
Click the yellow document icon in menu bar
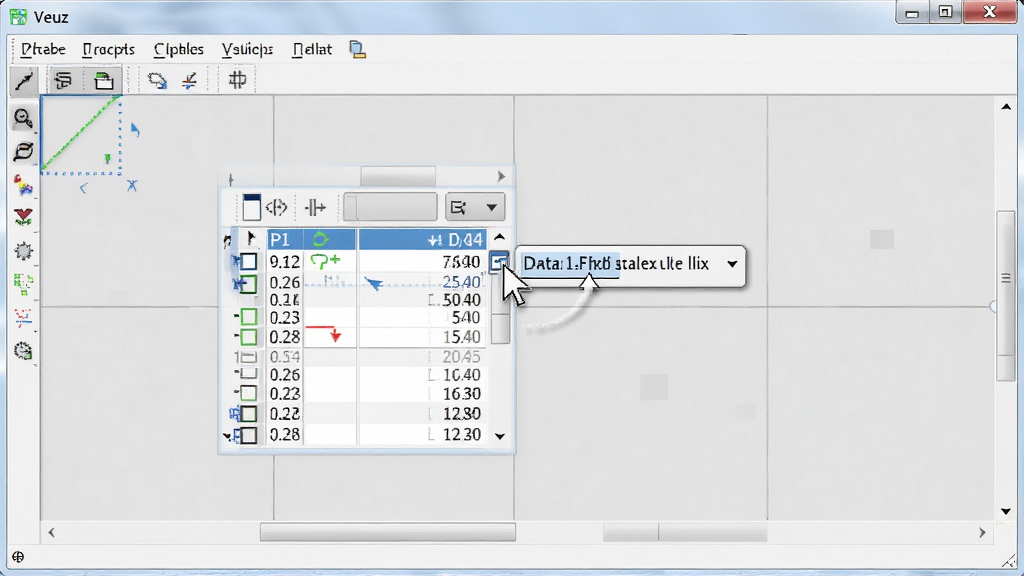pyautogui.click(x=357, y=50)
